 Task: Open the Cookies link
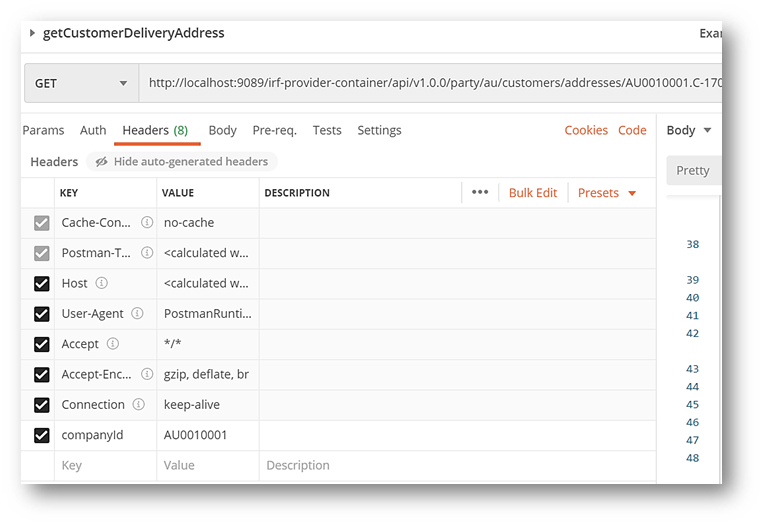click(x=586, y=130)
